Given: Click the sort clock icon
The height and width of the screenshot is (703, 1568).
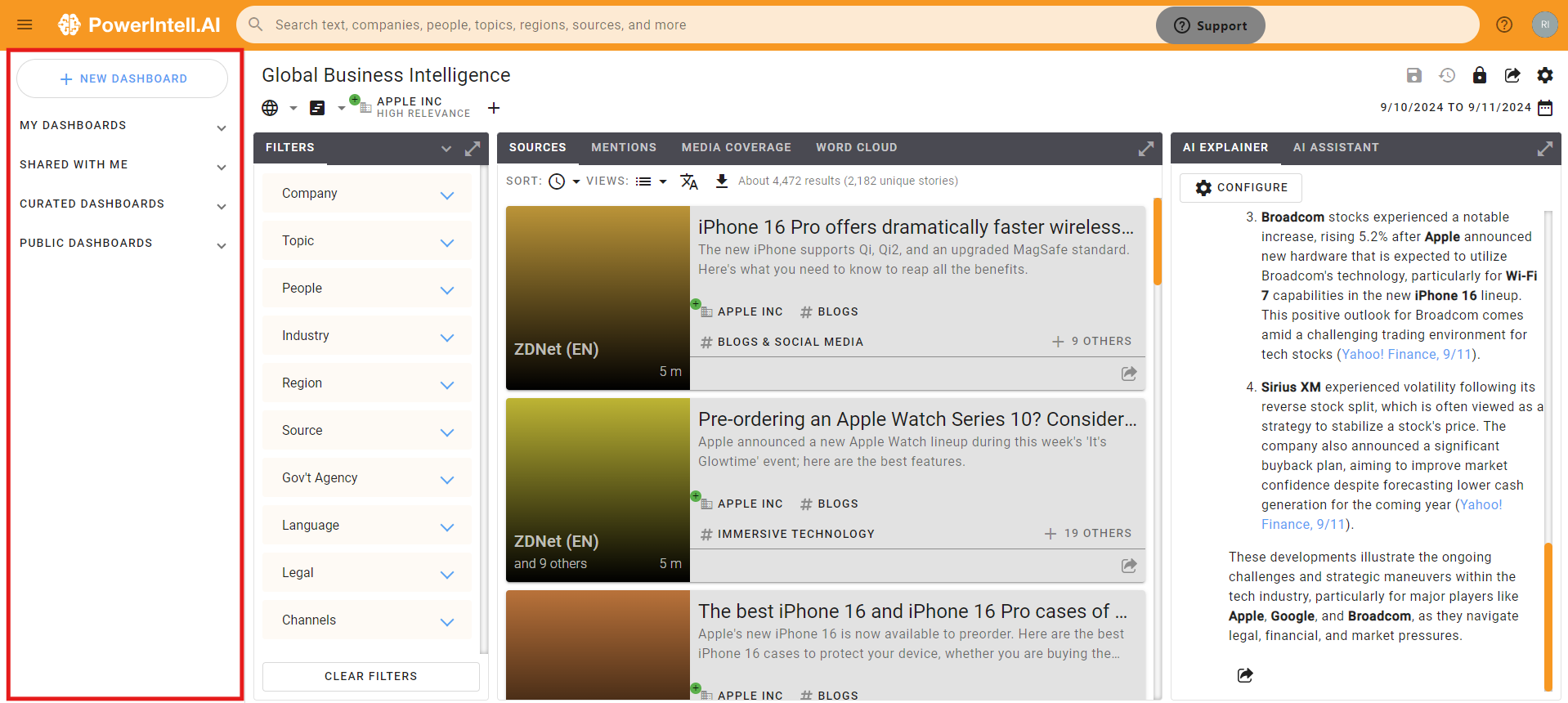Looking at the screenshot, I should (557, 181).
